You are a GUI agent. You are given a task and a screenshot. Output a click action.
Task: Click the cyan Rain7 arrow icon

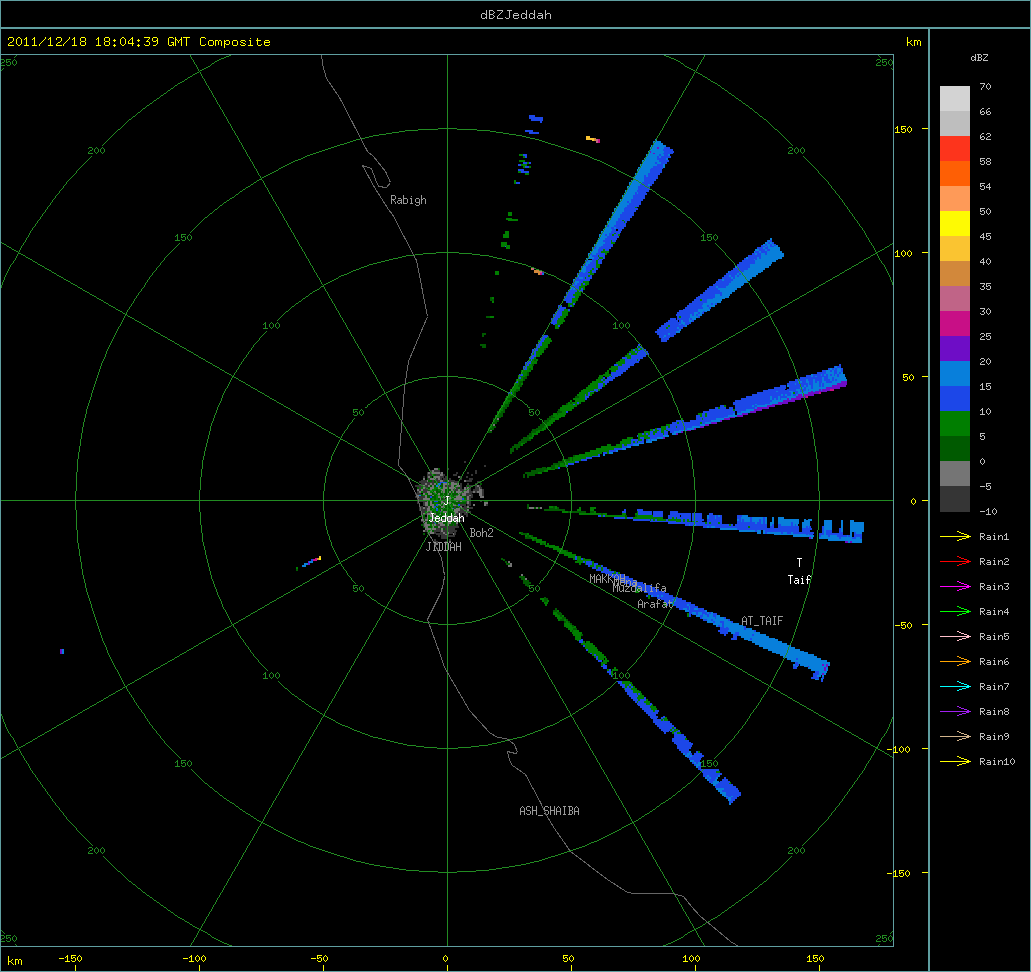point(955,687)
